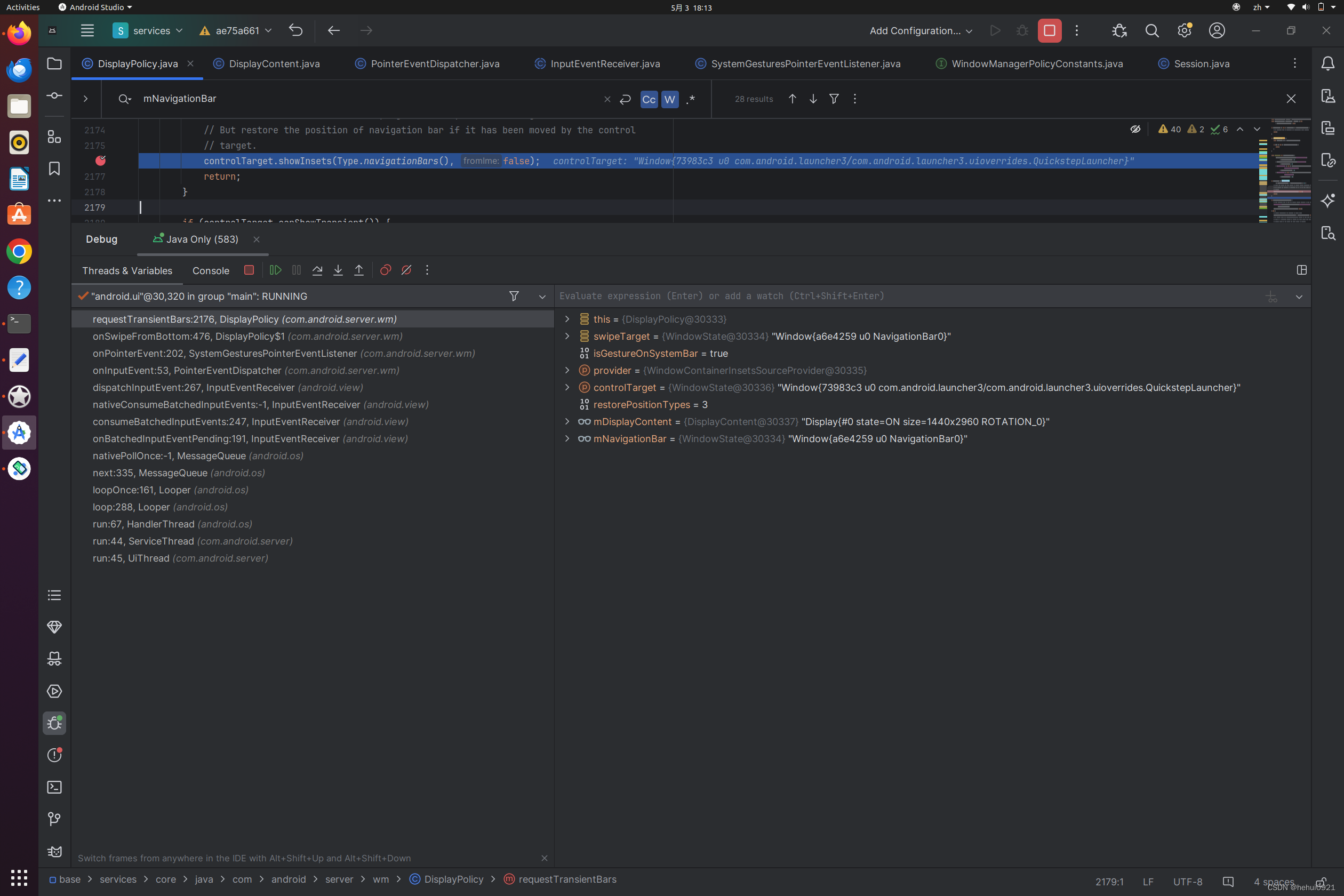1344x896 pixels.
Task: Toggle filter search results funnel icon
Action: tap(834, 99)
